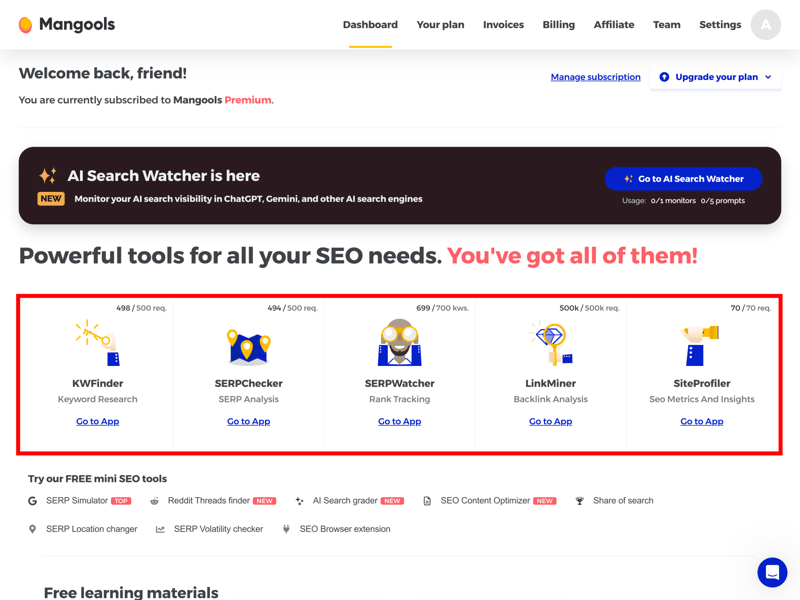Image resolution: width=800 pixels, height=600 pixels.
Task: Open the Billing tab
Action: tap(558, 25)
